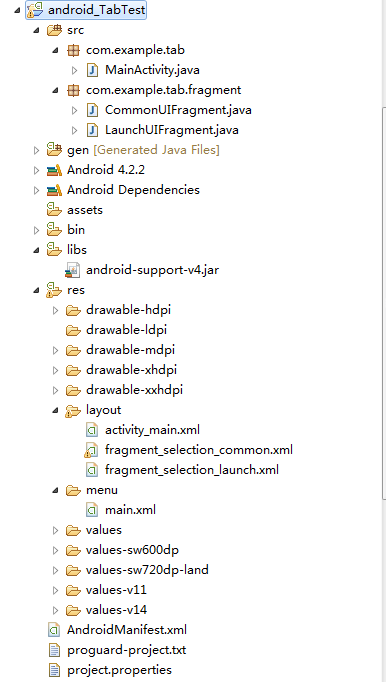This screenshot has height=682, width=386.
Task: Click the CommonUIFragment.java file icon
Action: point(92,110)
